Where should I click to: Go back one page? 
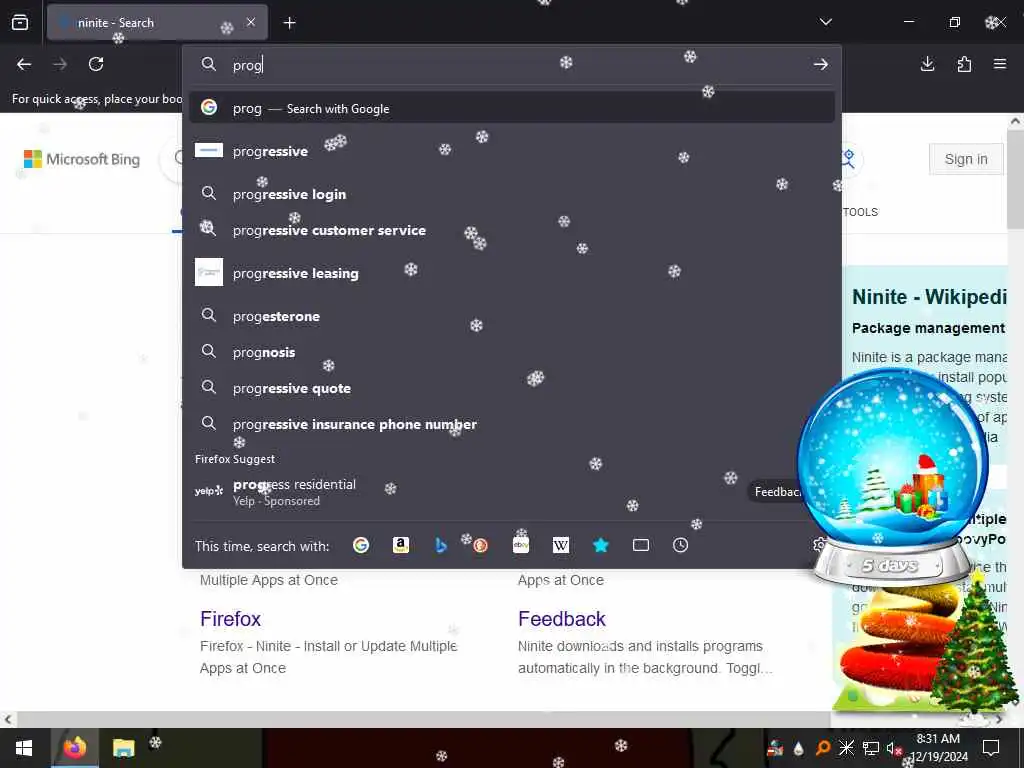[x=24, y=64]
